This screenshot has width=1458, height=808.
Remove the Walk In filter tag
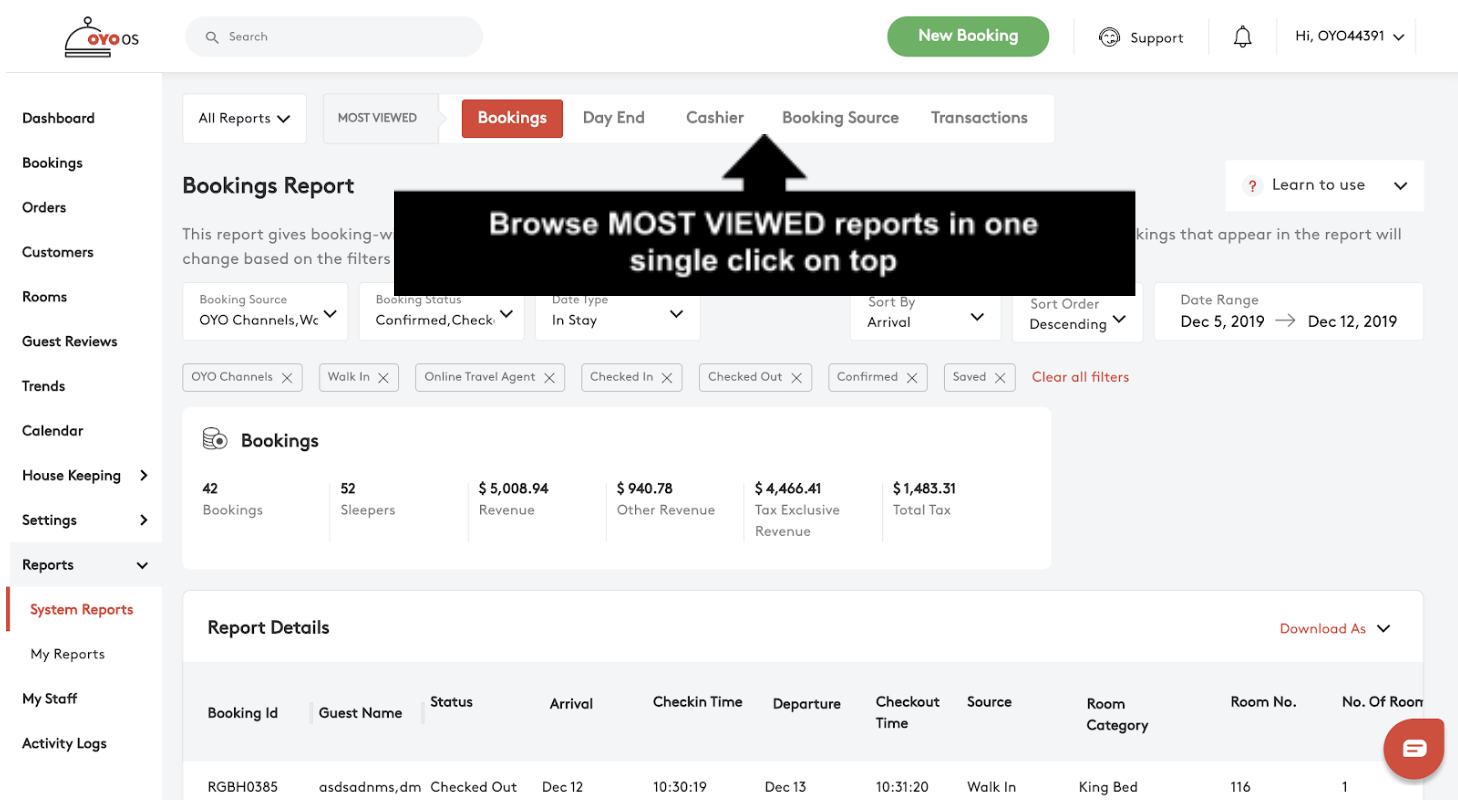pyautogui.click(x=383, y=378)
